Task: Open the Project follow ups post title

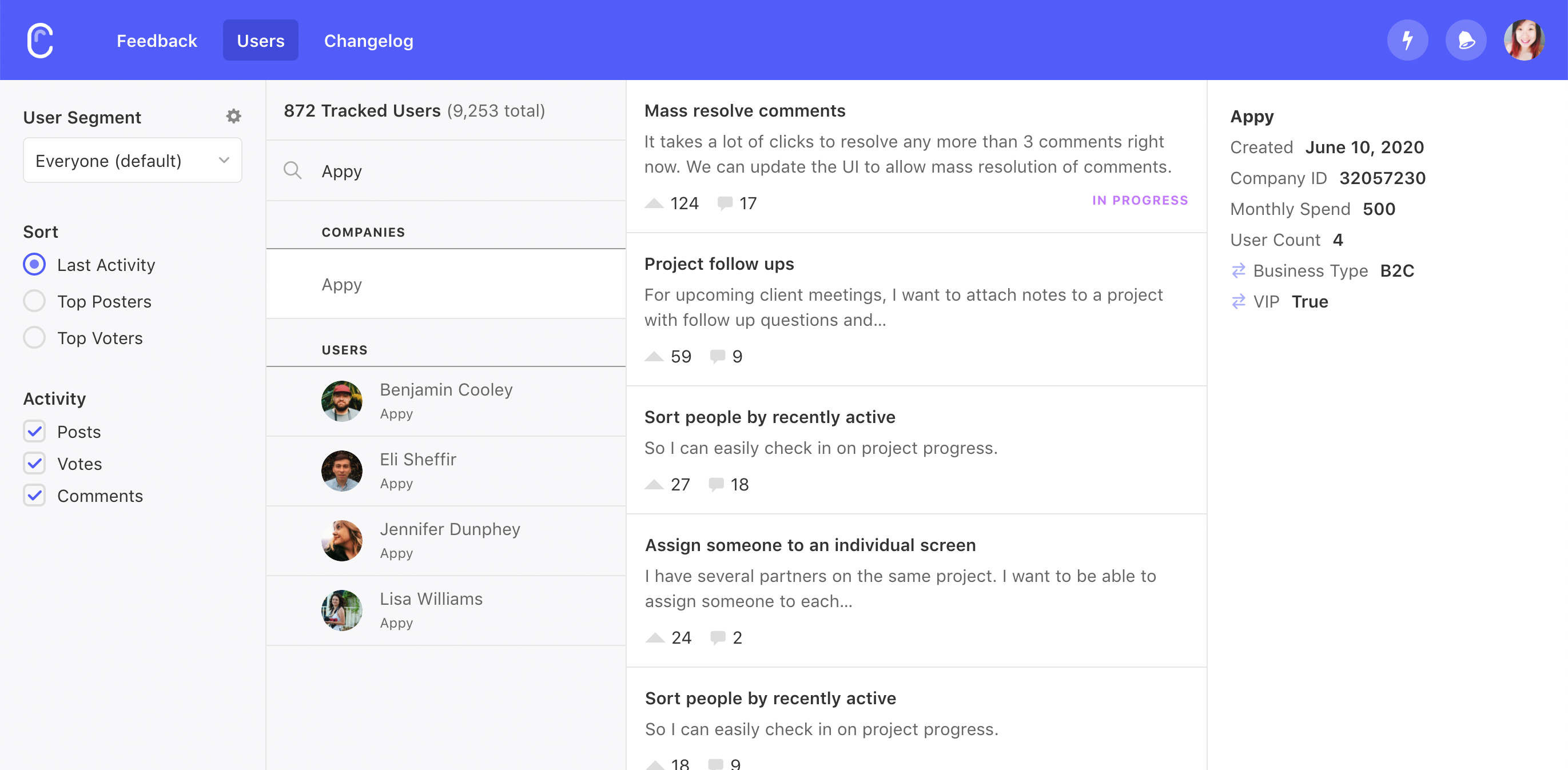Action: (719, 264)
